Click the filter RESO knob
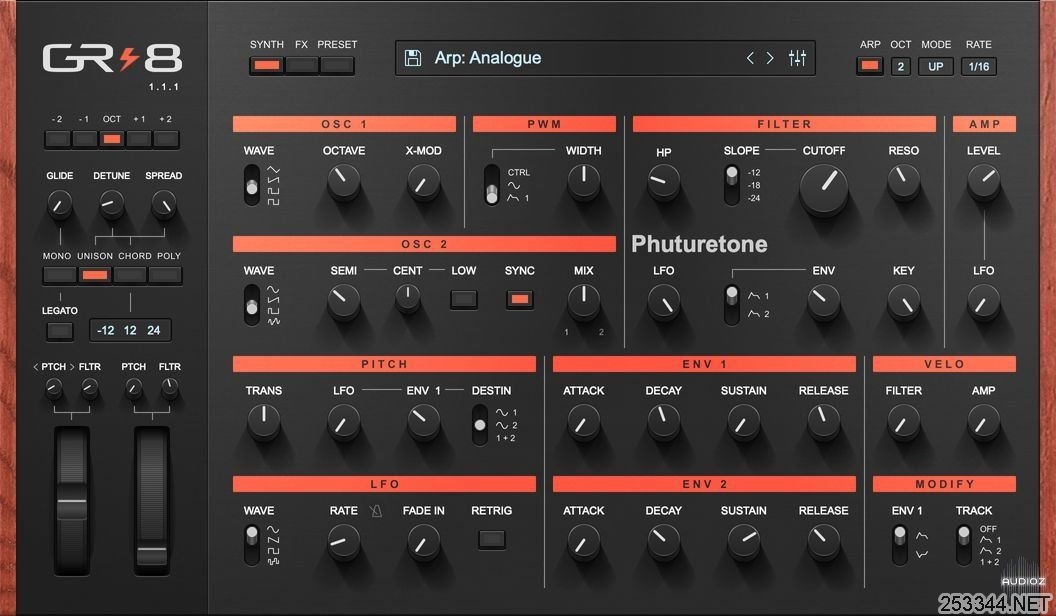The image size is (1056, 616). click(903, 181)
